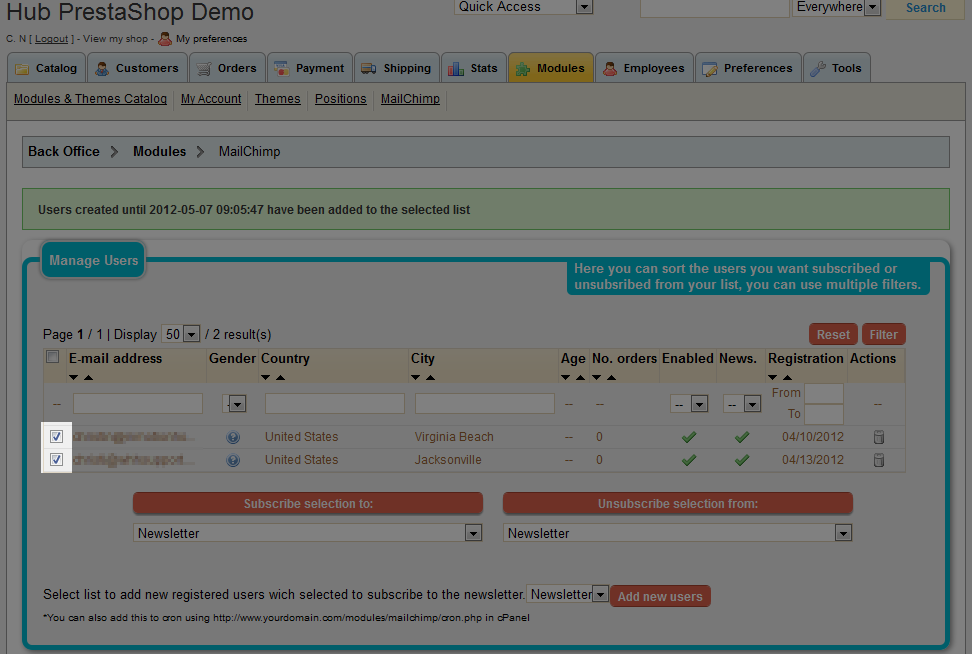Delete the Virginia Beach user with trash icon
The width and height of the screenshot is (972, 654).
(x=879, y=437)
